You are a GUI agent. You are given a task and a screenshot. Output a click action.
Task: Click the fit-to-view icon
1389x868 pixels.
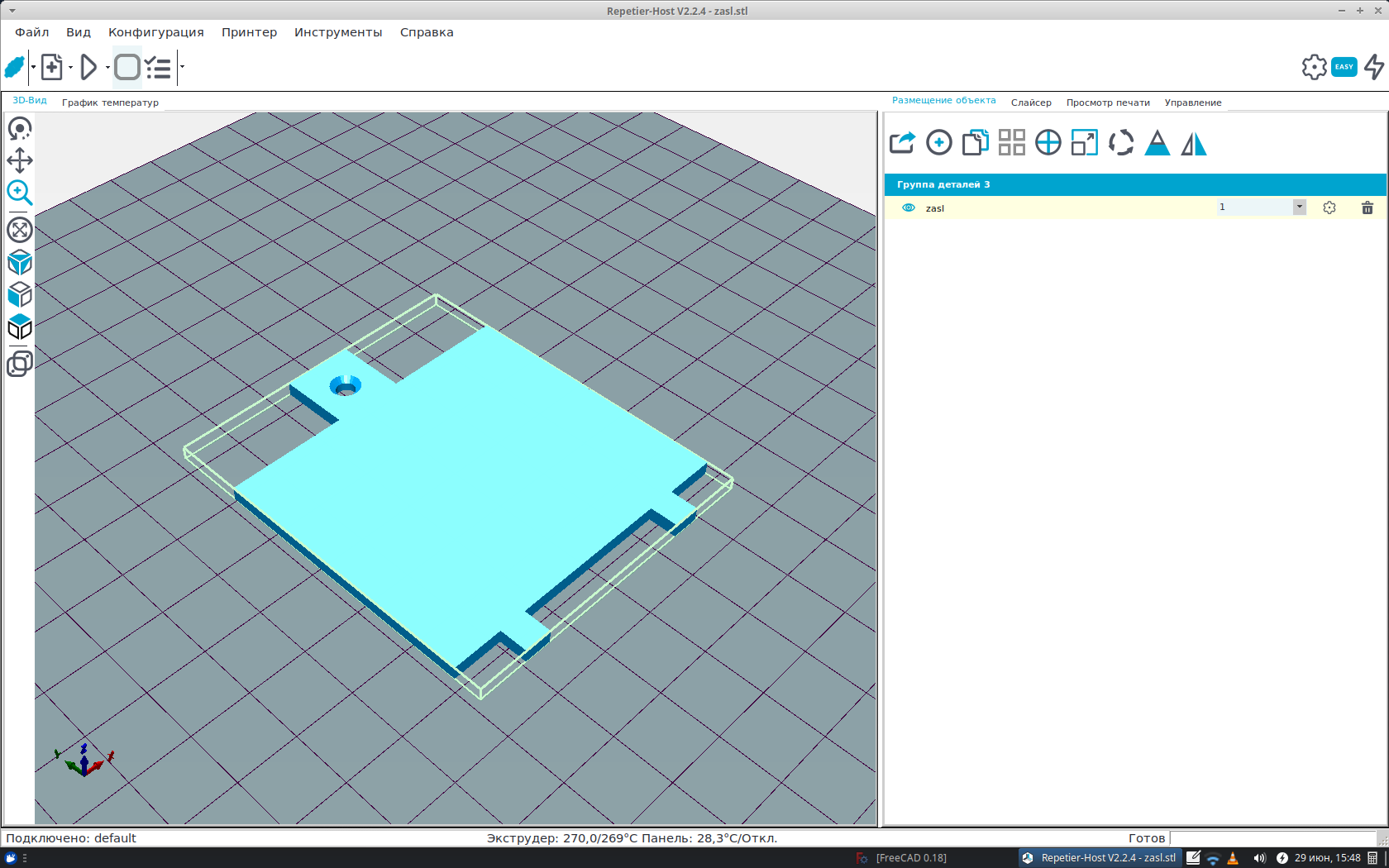pyautogui.click(x=20, y=230)
